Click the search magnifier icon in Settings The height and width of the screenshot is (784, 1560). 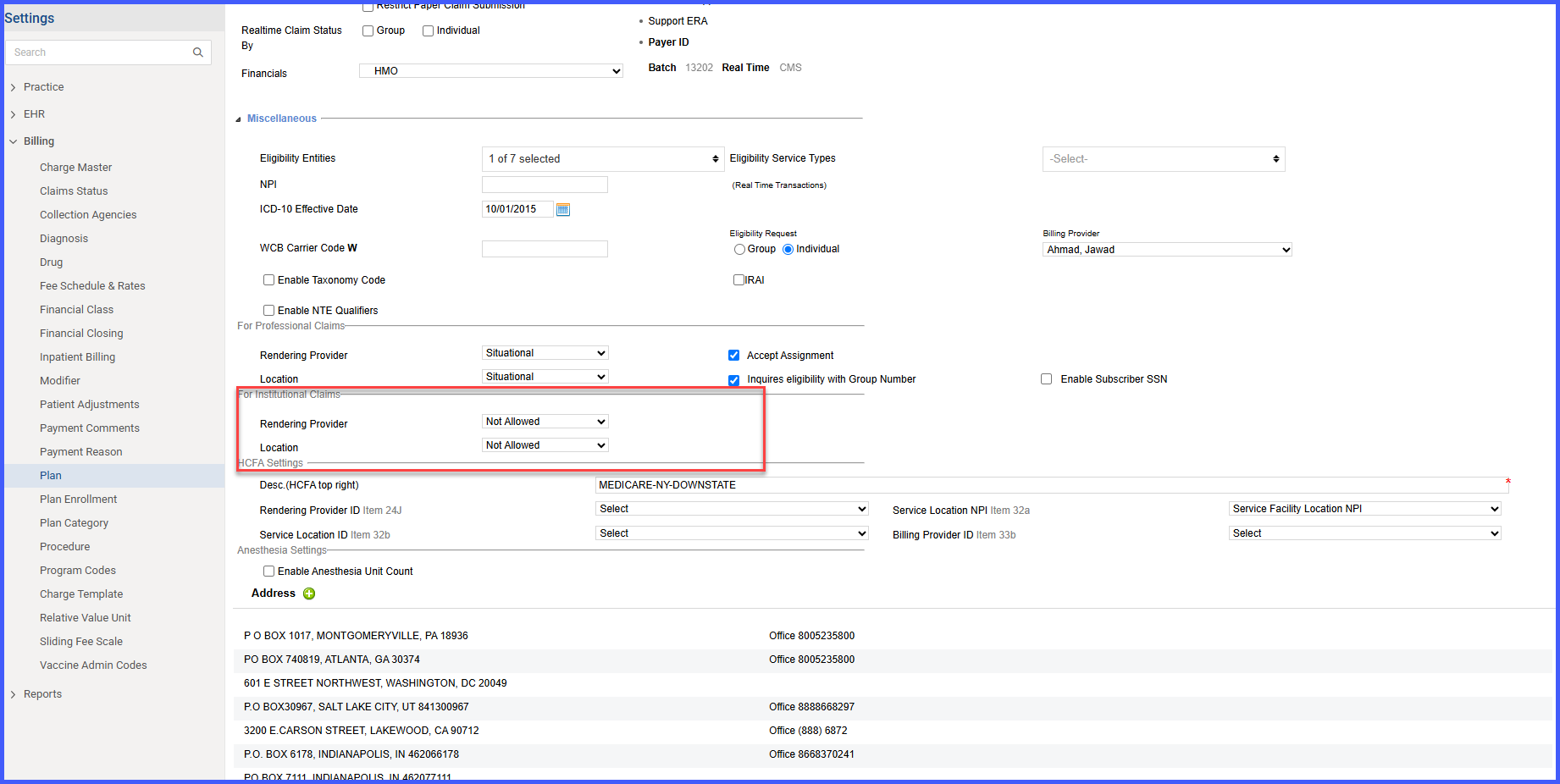click(x=197, y=52)
